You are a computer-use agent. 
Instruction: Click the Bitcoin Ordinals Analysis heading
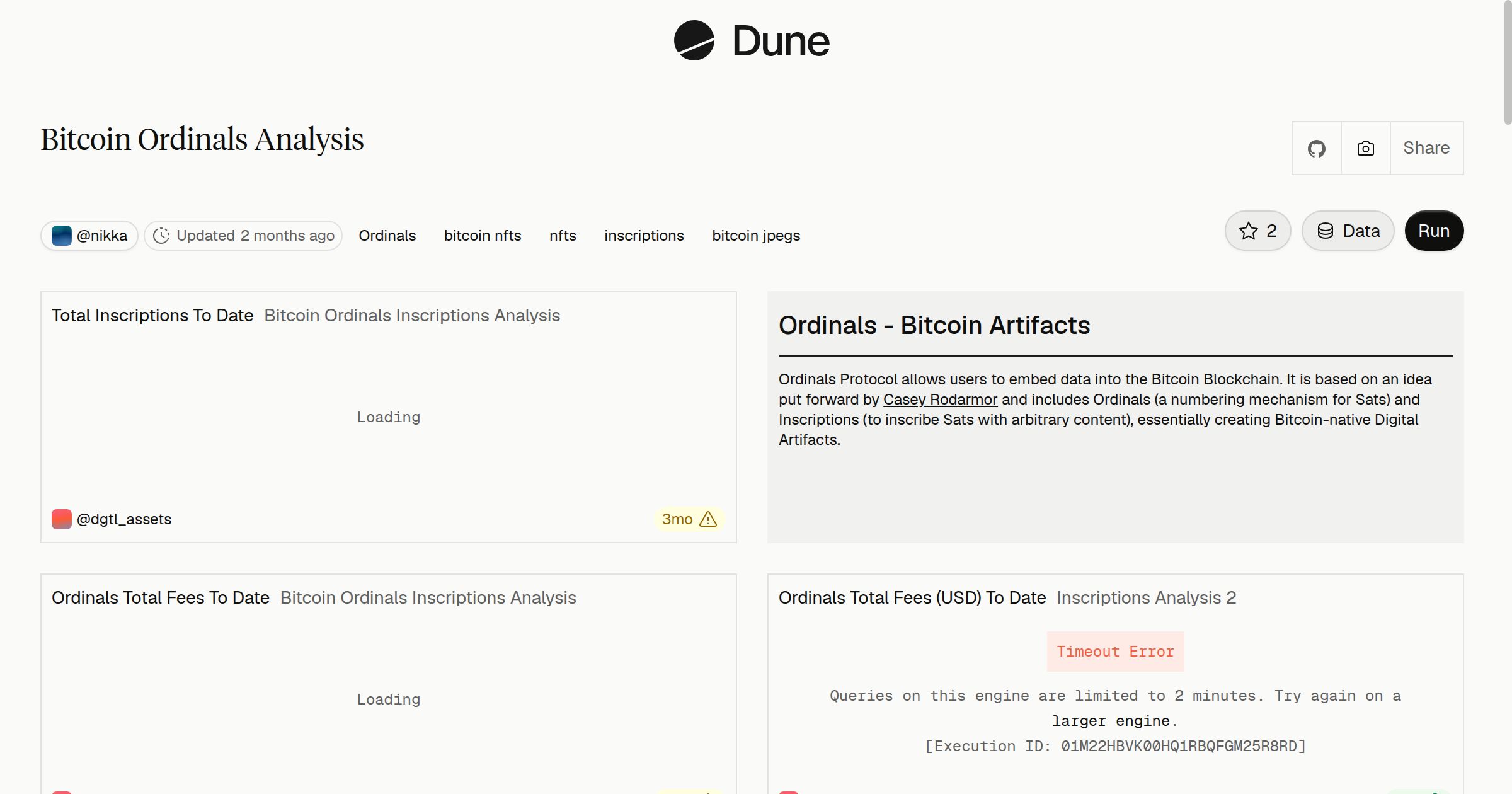202,139
